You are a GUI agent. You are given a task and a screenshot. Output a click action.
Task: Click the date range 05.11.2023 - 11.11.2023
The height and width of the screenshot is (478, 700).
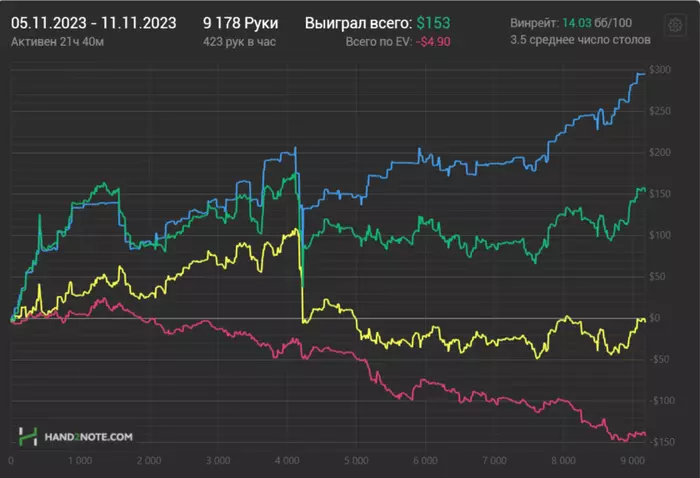tap(94, 23)
